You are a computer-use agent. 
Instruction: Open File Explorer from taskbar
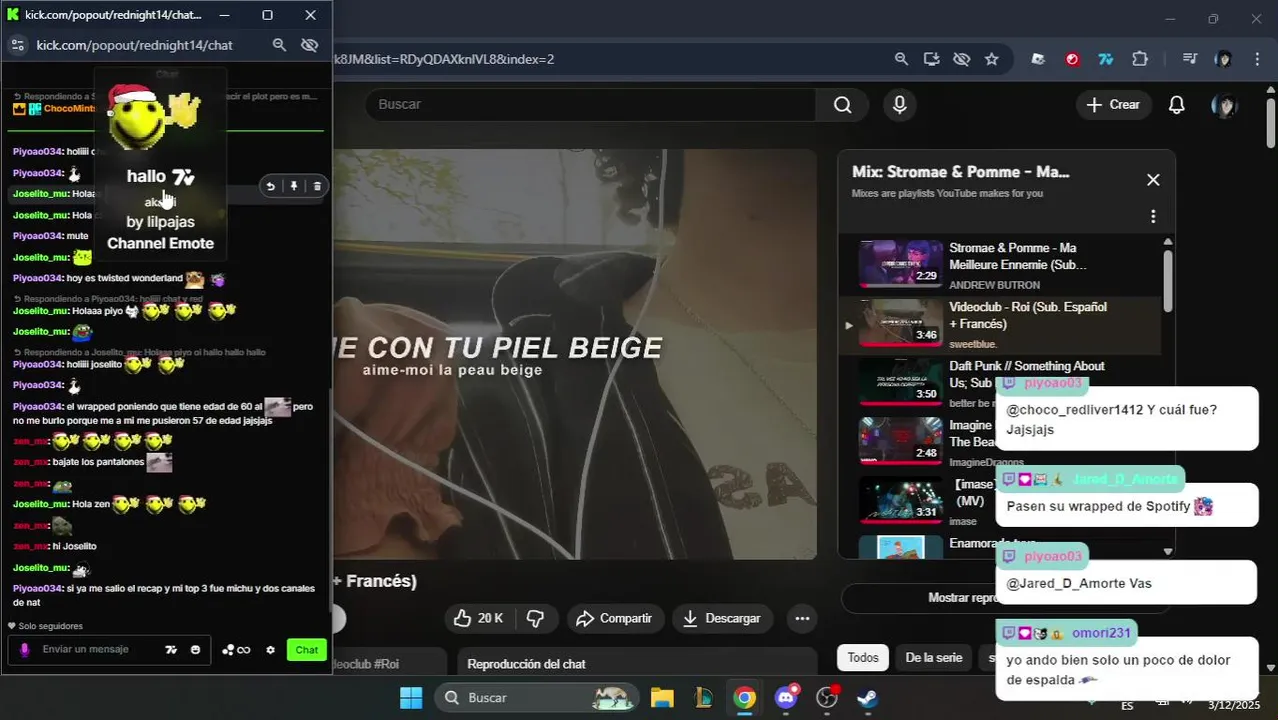coord(662,698)
